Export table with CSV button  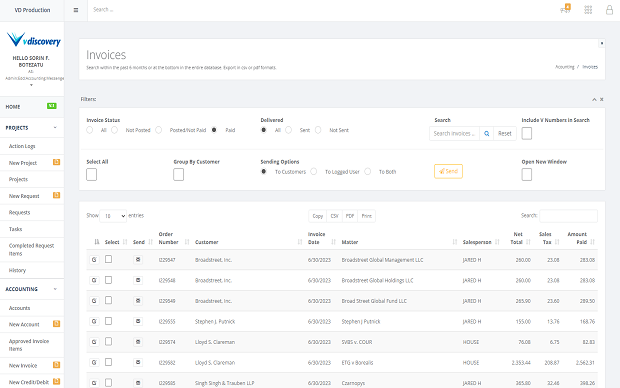click(x=335, y=216)
